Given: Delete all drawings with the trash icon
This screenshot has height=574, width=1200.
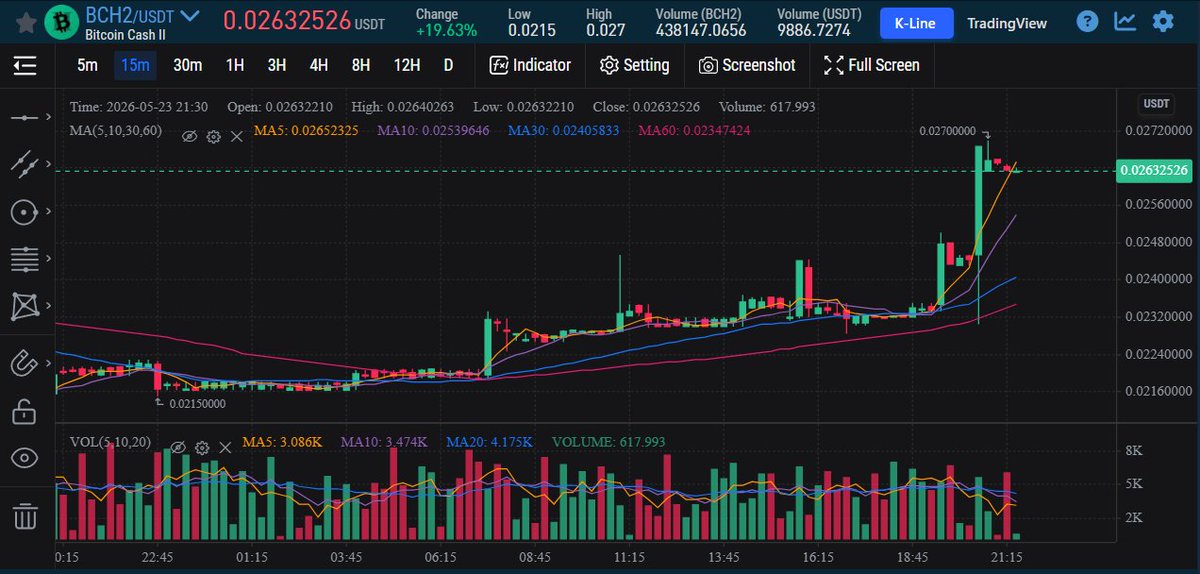Looking at the screenshot, I should (x=25, y=516).
